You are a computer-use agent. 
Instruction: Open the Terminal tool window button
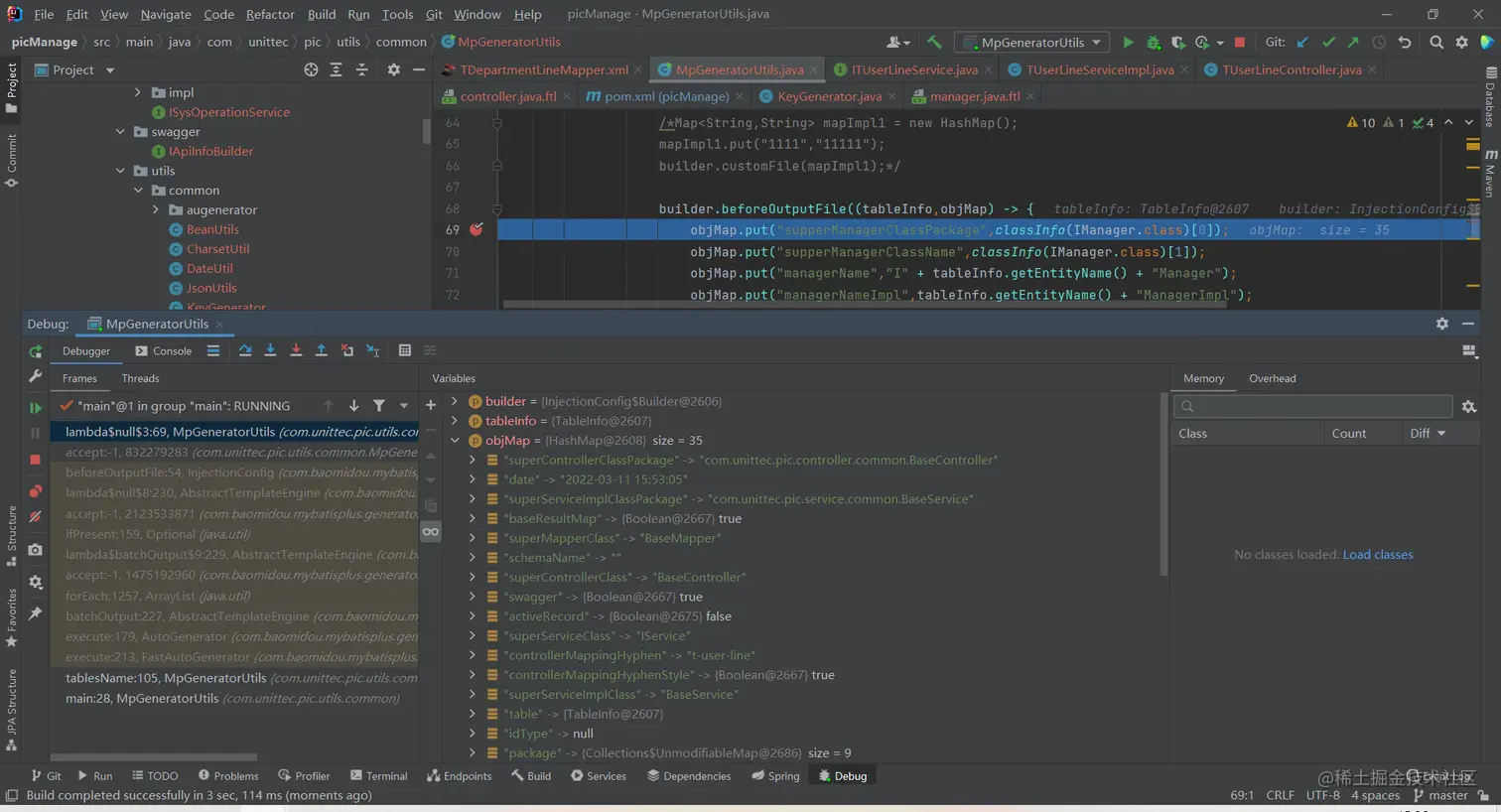pyautogui.click(x=378, y=775)
